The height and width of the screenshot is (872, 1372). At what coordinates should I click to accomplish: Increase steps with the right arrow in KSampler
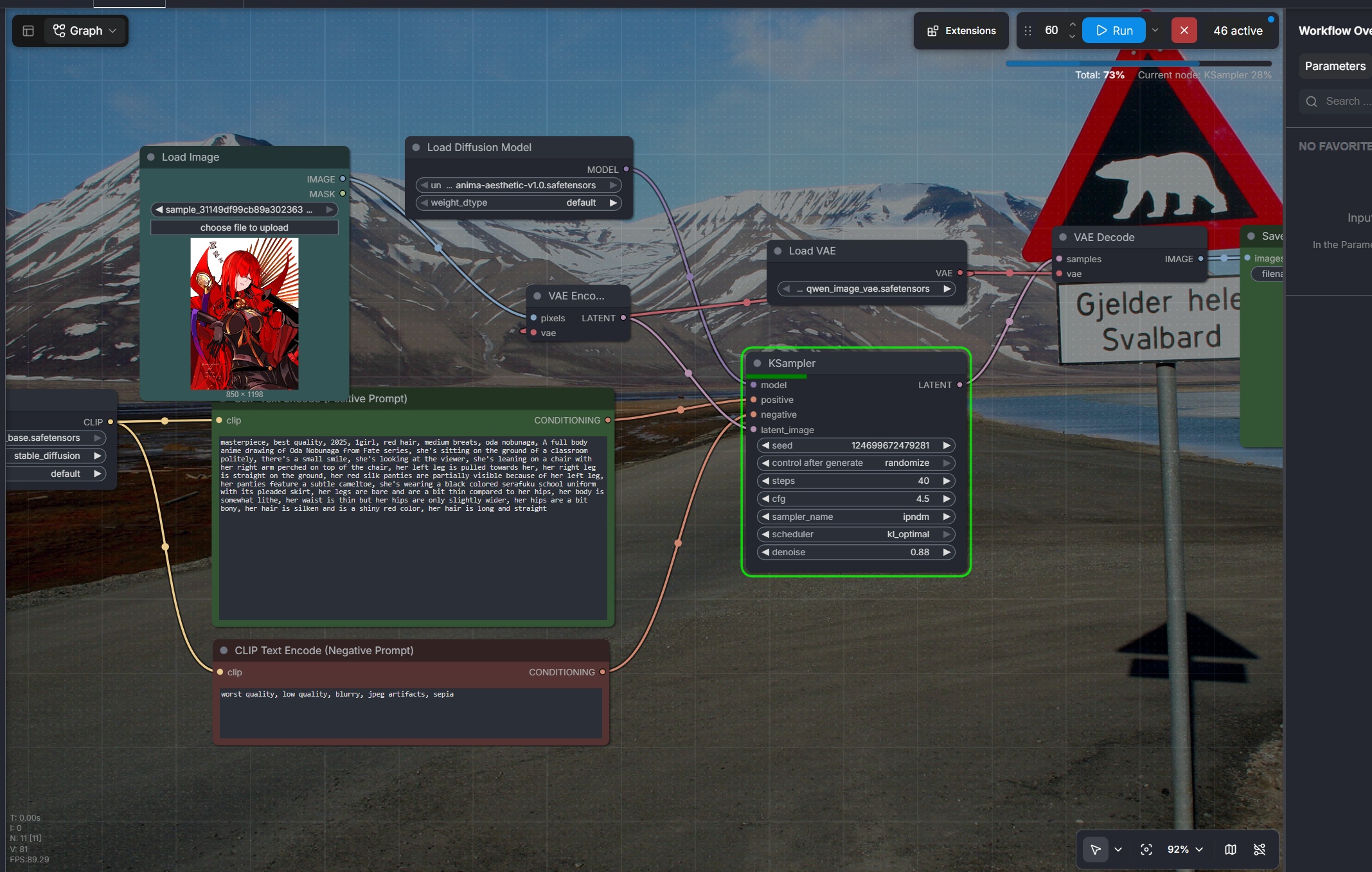click(x=947, y=481)
